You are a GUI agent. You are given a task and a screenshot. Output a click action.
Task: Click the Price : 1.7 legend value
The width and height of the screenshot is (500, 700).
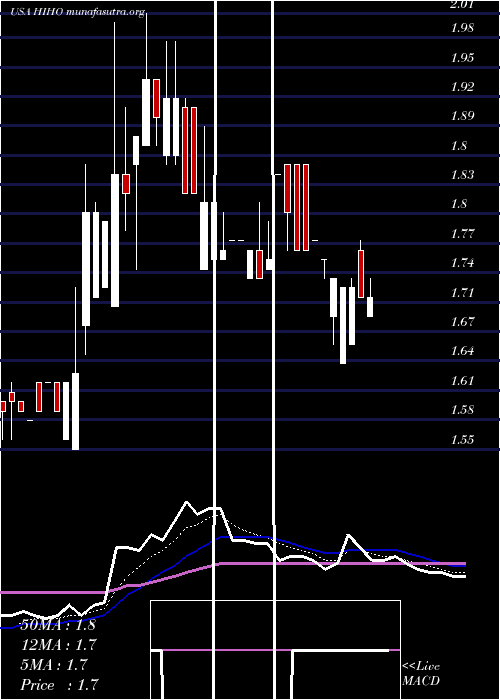[x=59, y=685]
